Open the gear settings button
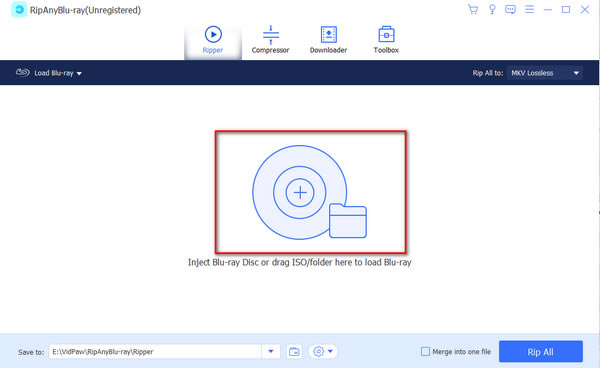 click(318, 352)
